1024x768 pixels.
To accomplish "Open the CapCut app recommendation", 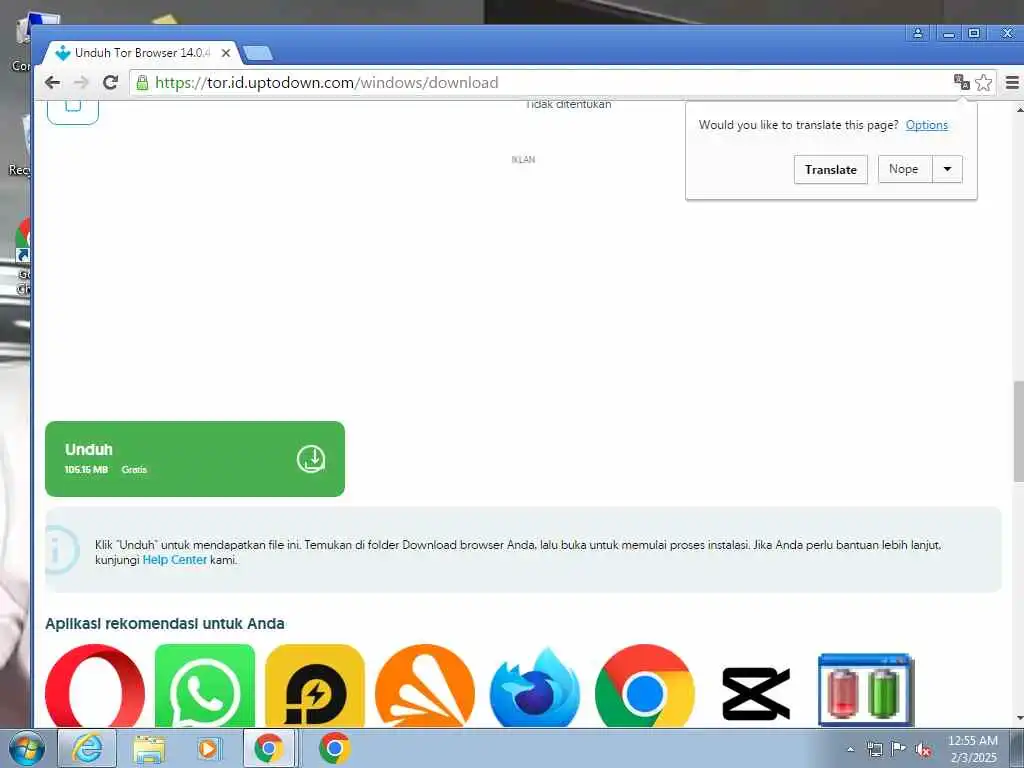I will [x=756, y=694].
